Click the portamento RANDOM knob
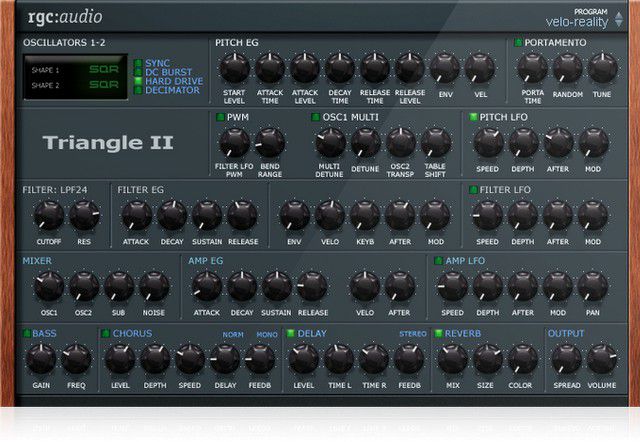Image resolution: width=640 pixels, height=442 pixels. [568, 68]
